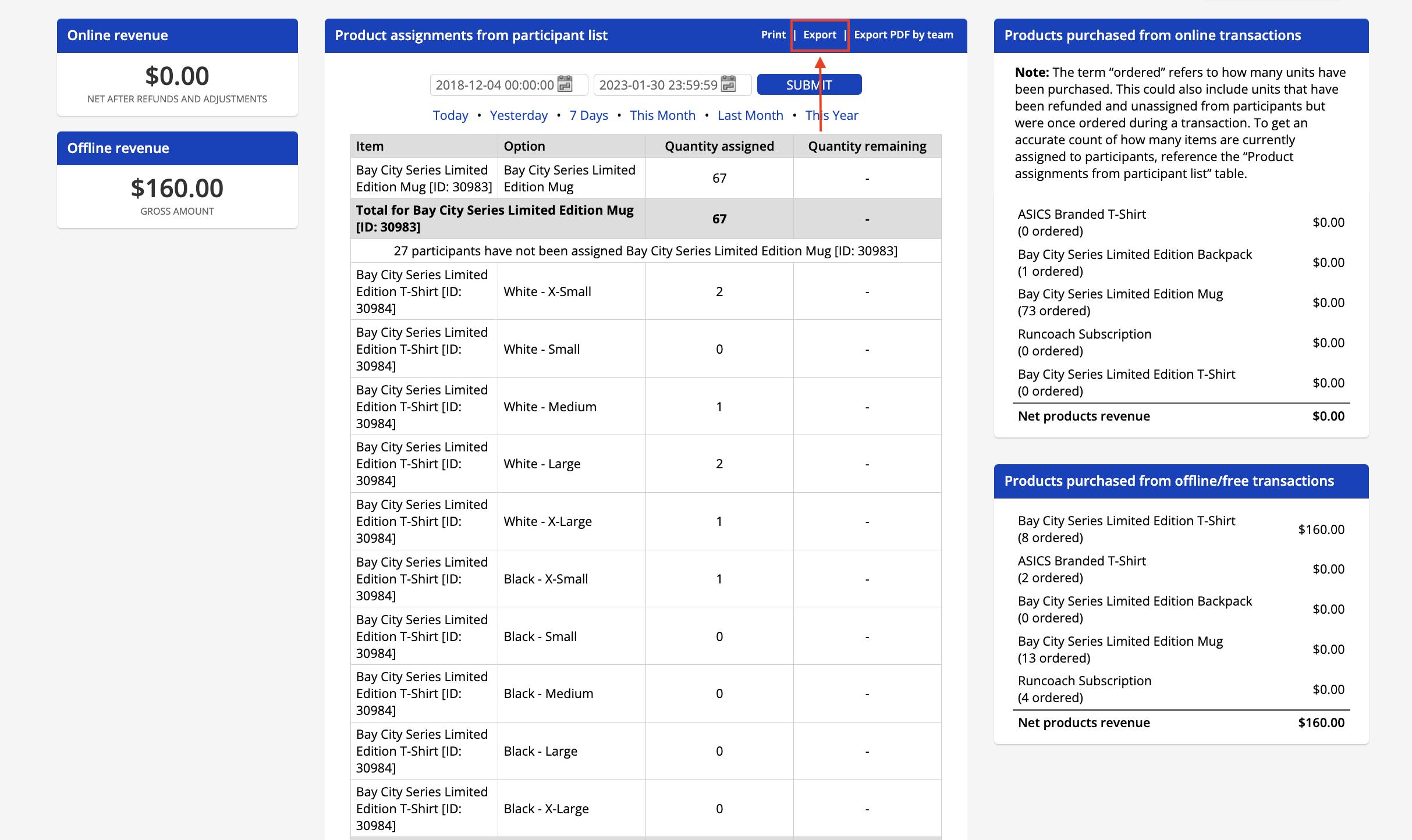Image resolution: width=1412 pixels, height=840 pixels.
Task: Click the Quantity assigned column header
Action: (x=719, y=146)
